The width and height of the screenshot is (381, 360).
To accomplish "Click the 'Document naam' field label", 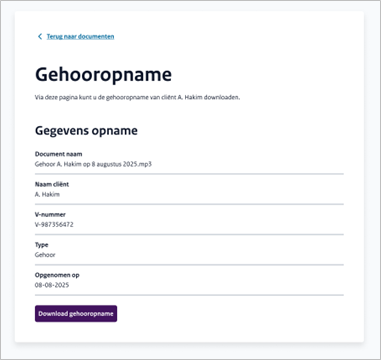I will click(x=59, y=154).
